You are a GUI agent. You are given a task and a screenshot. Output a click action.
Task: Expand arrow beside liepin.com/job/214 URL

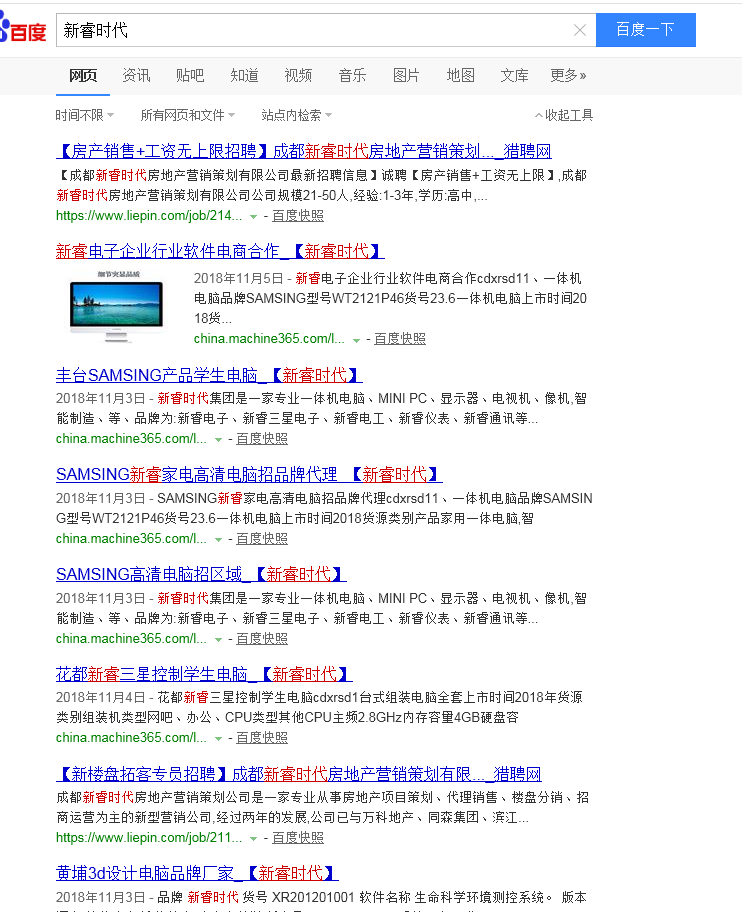254,217
